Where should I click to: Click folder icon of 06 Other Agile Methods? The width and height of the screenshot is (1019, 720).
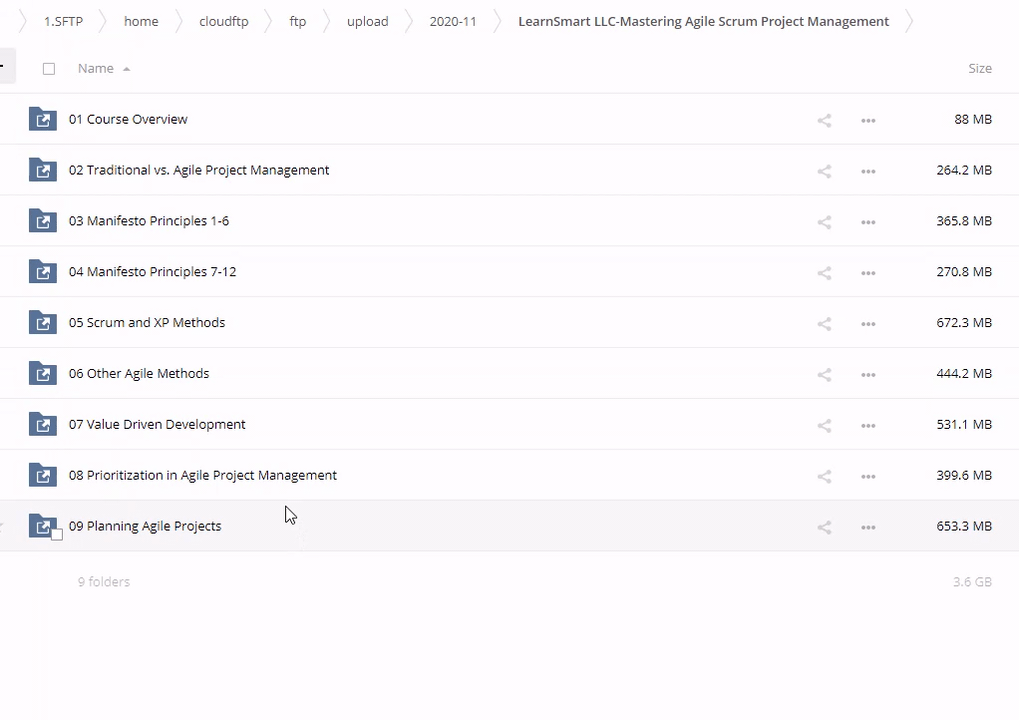point(42,374)
